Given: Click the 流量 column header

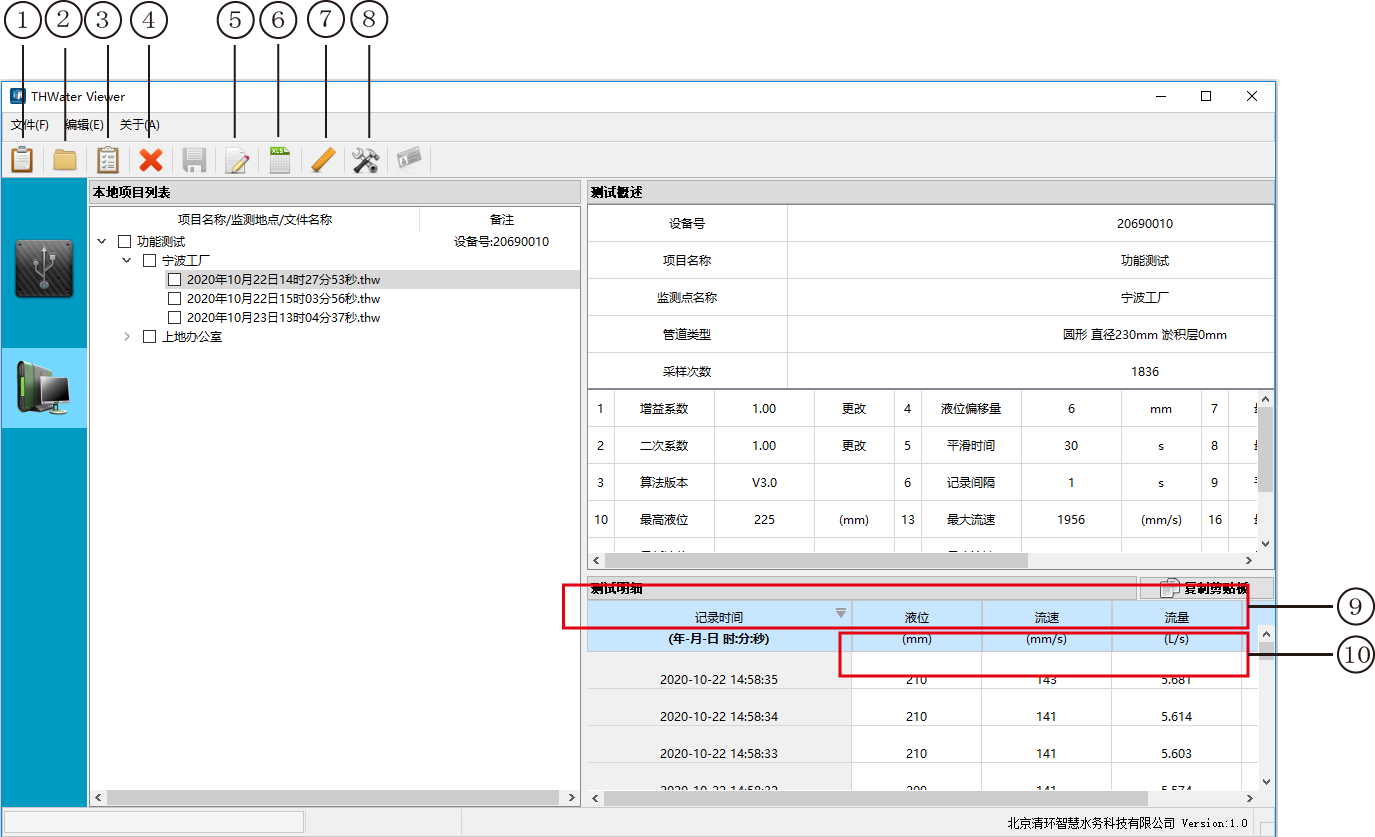Looking at the screenshot, I should [1177, 618].
